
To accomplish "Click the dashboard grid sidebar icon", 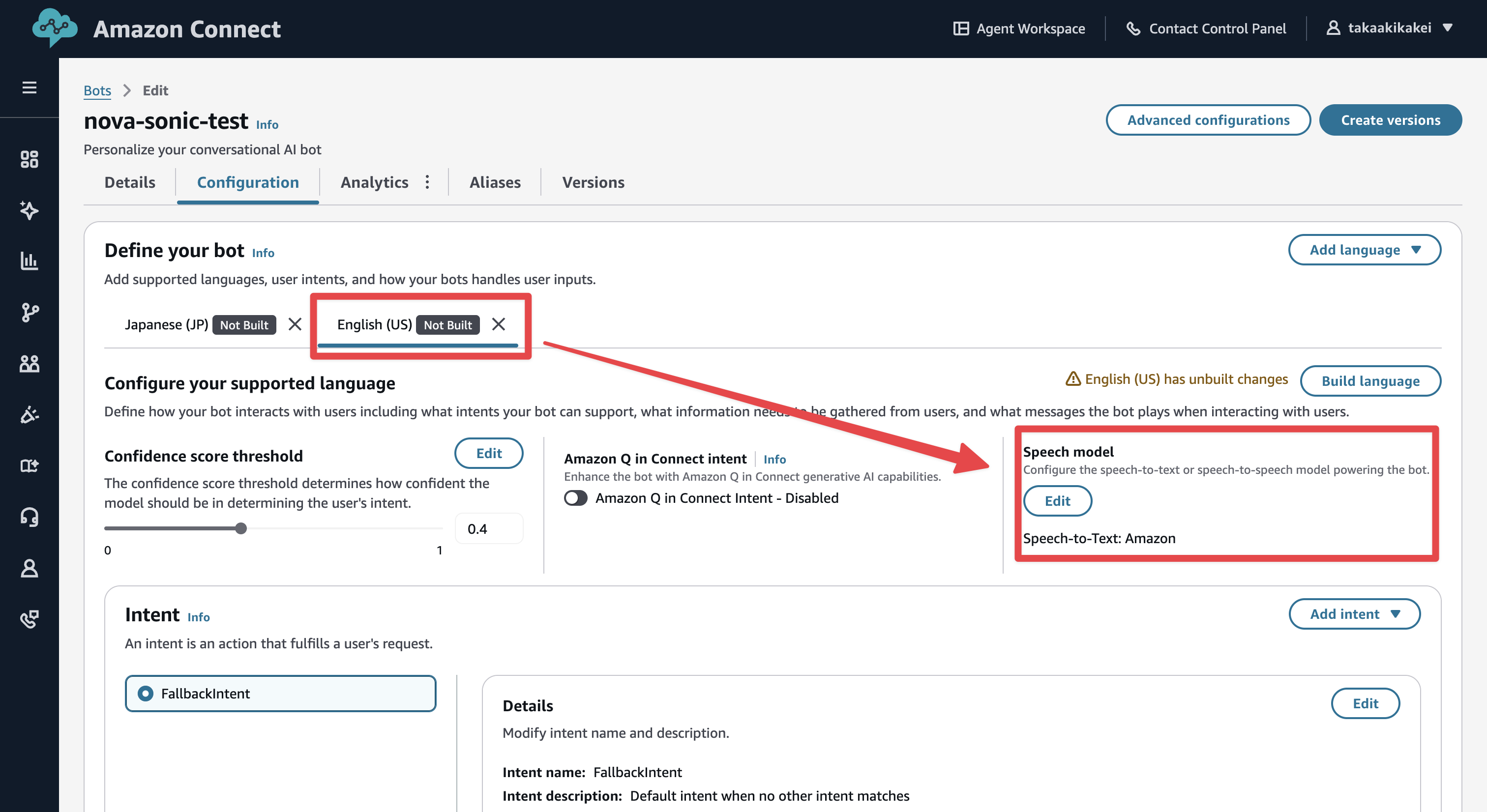I will (30, 159).
